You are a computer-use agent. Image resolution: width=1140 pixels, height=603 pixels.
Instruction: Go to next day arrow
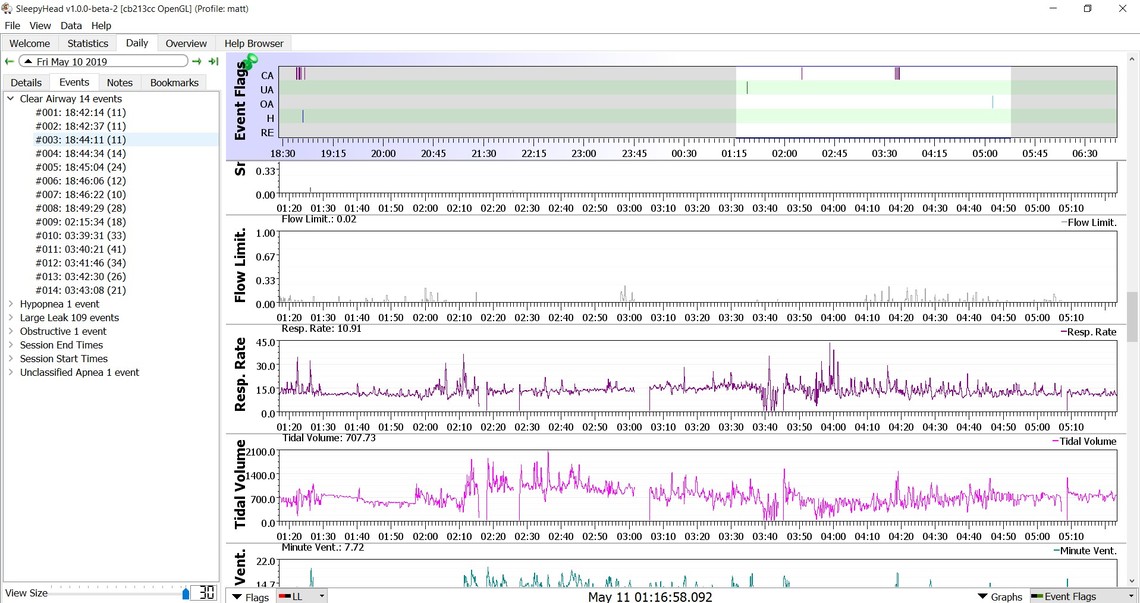click(196, 62)
